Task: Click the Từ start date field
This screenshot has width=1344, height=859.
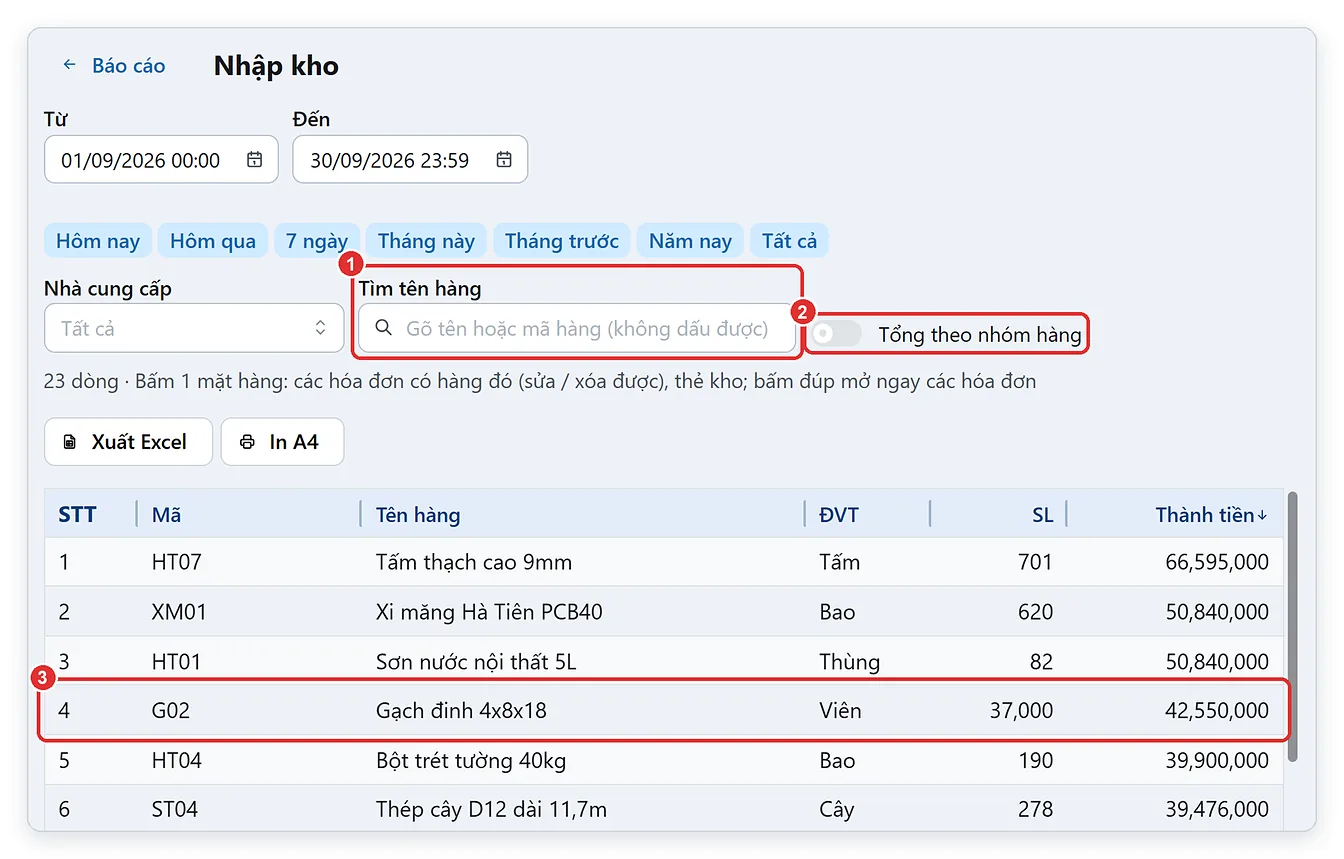Action: point(161,160)
